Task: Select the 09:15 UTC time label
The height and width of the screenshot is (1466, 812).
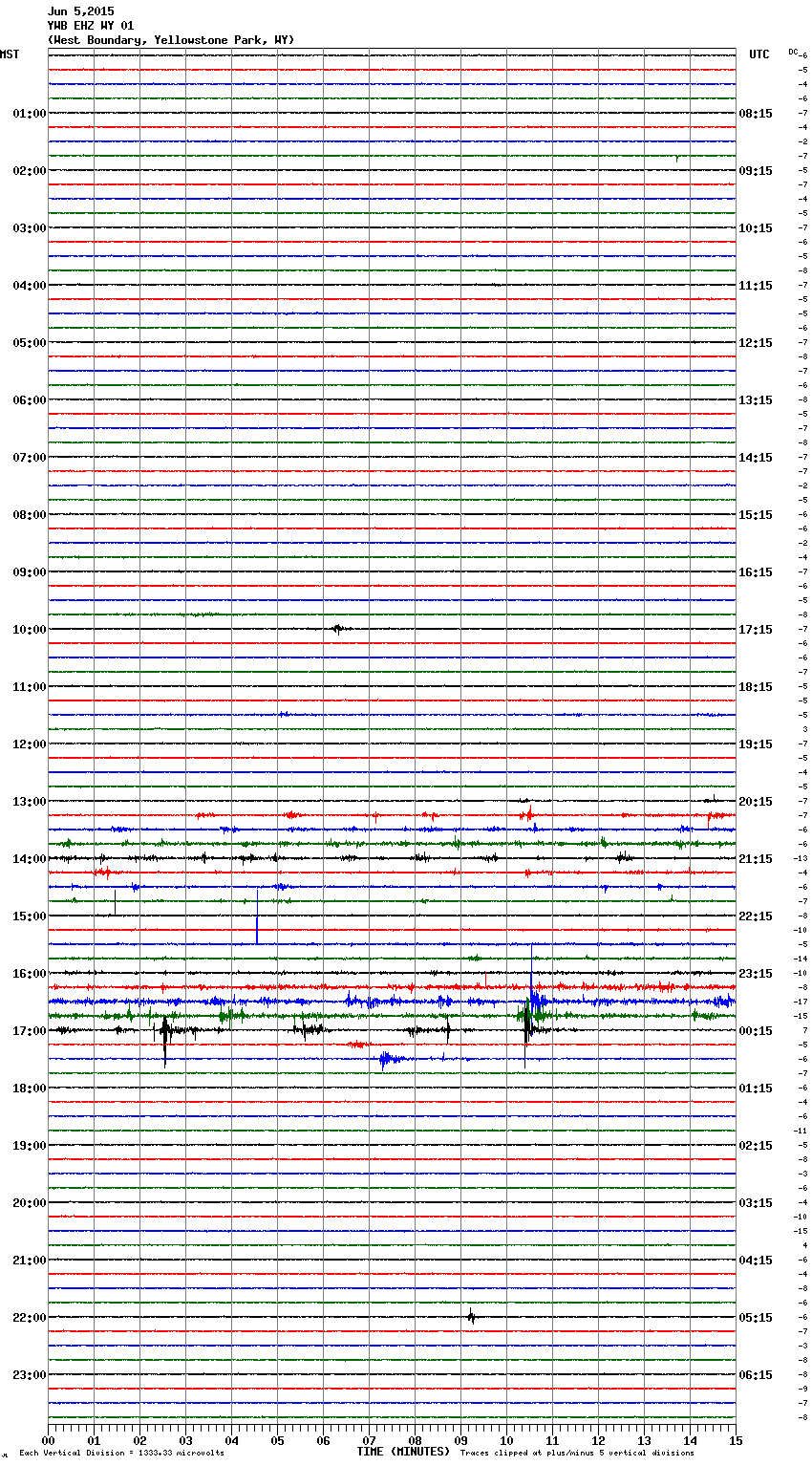Action: pos(756,171)
